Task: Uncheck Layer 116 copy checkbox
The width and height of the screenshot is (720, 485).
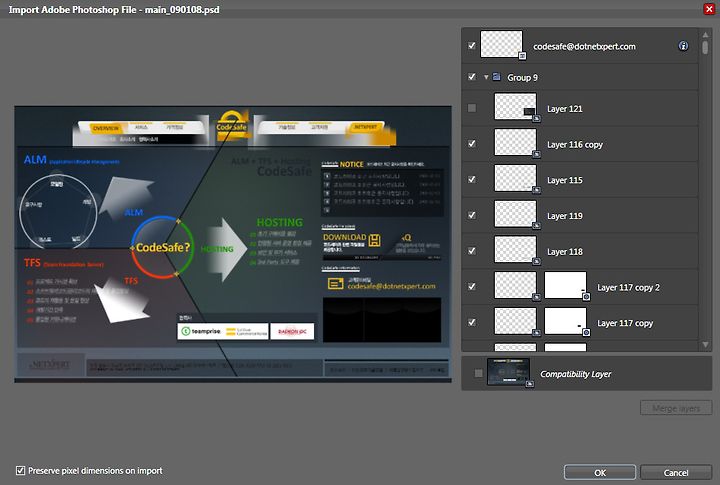Action: pos(472,144)
